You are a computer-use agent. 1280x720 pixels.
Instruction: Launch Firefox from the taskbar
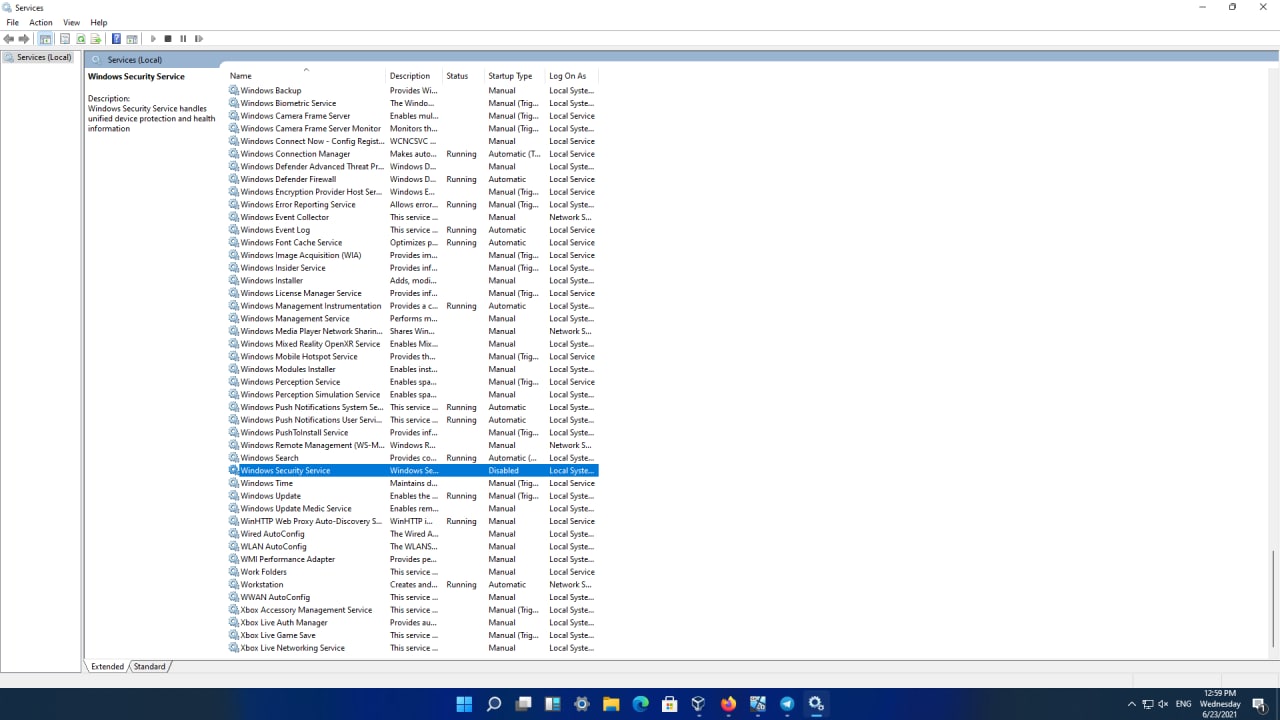(x=728, y=704)
